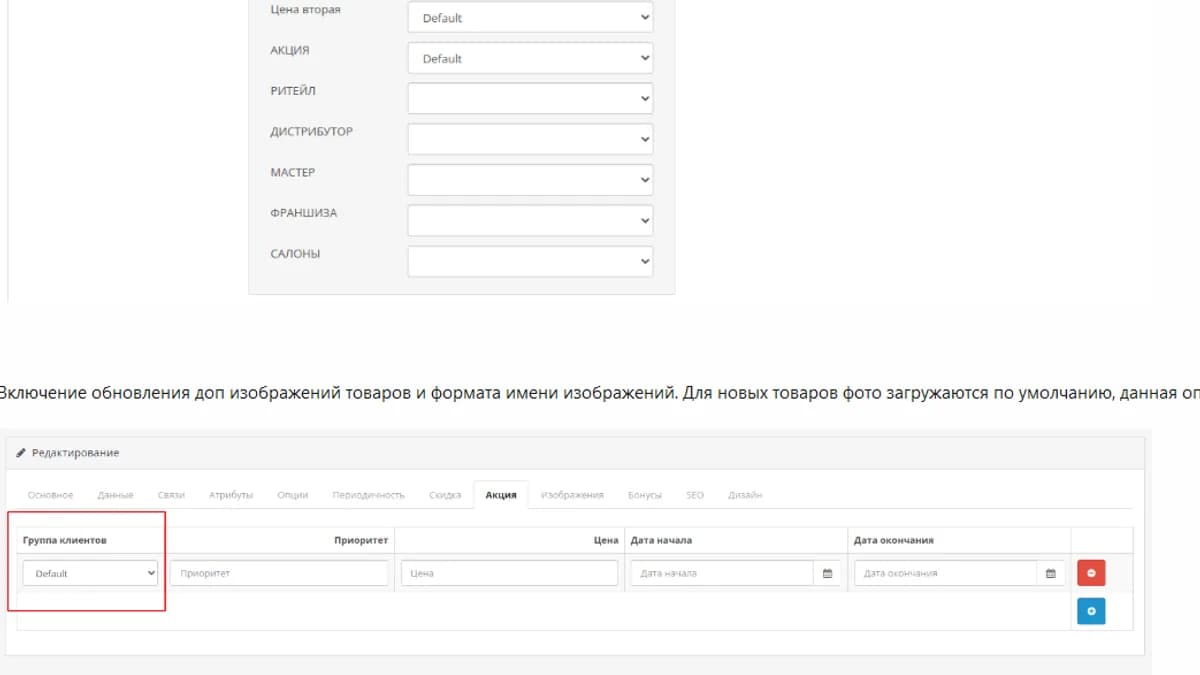Switch to the Скидка tab
This screenshot has width=1200, height=675.
click(445, 495)
